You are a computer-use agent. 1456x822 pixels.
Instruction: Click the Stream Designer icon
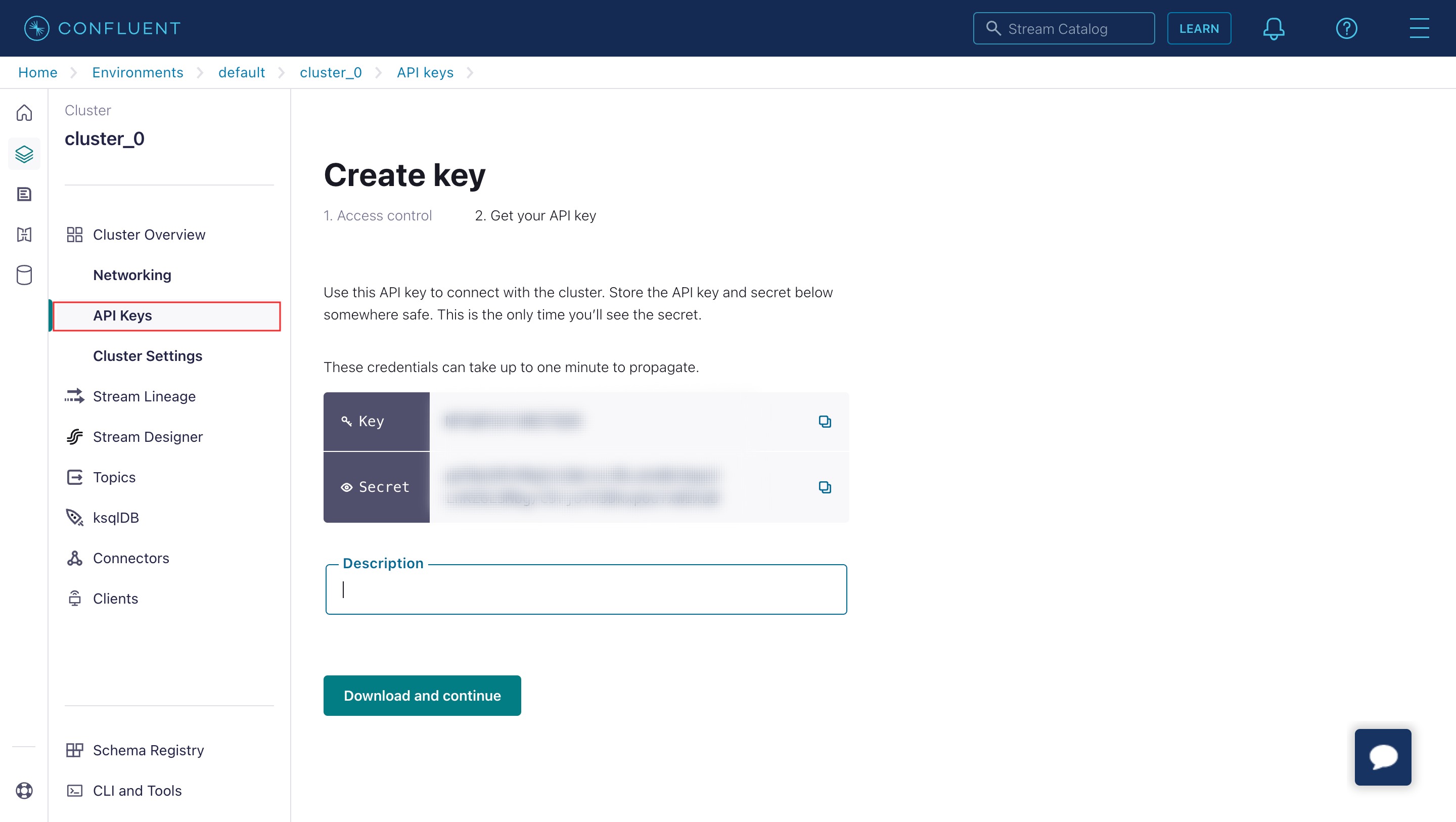coord(75,437)
